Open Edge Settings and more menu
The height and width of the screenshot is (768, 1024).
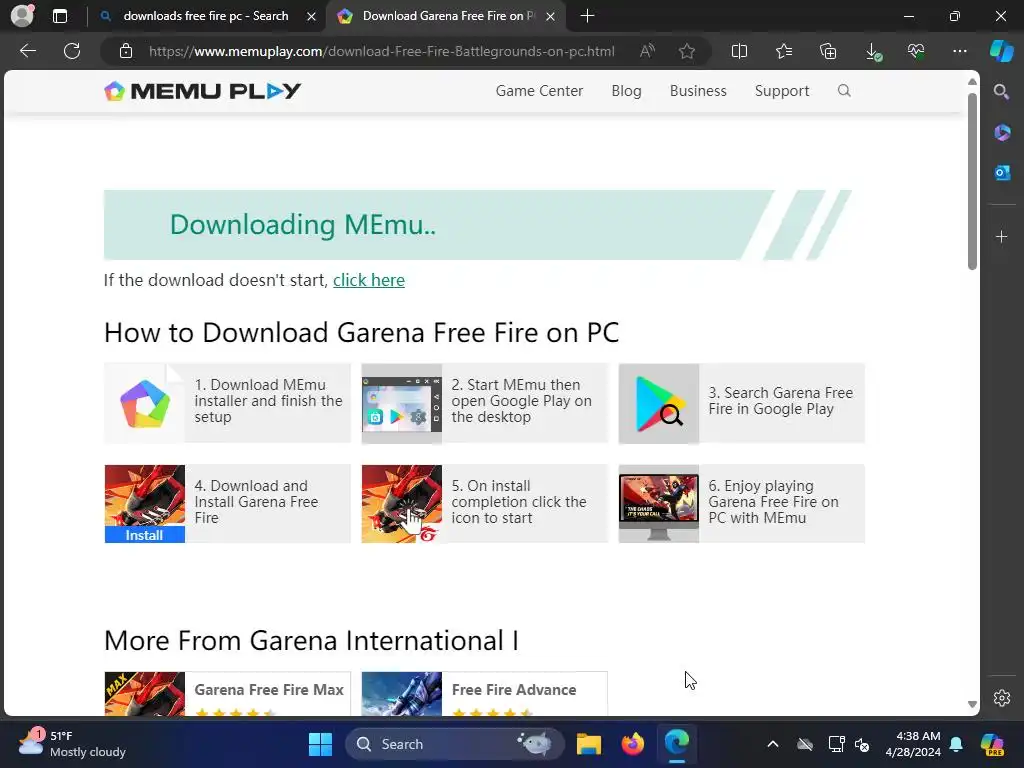[x=959, y=51]
